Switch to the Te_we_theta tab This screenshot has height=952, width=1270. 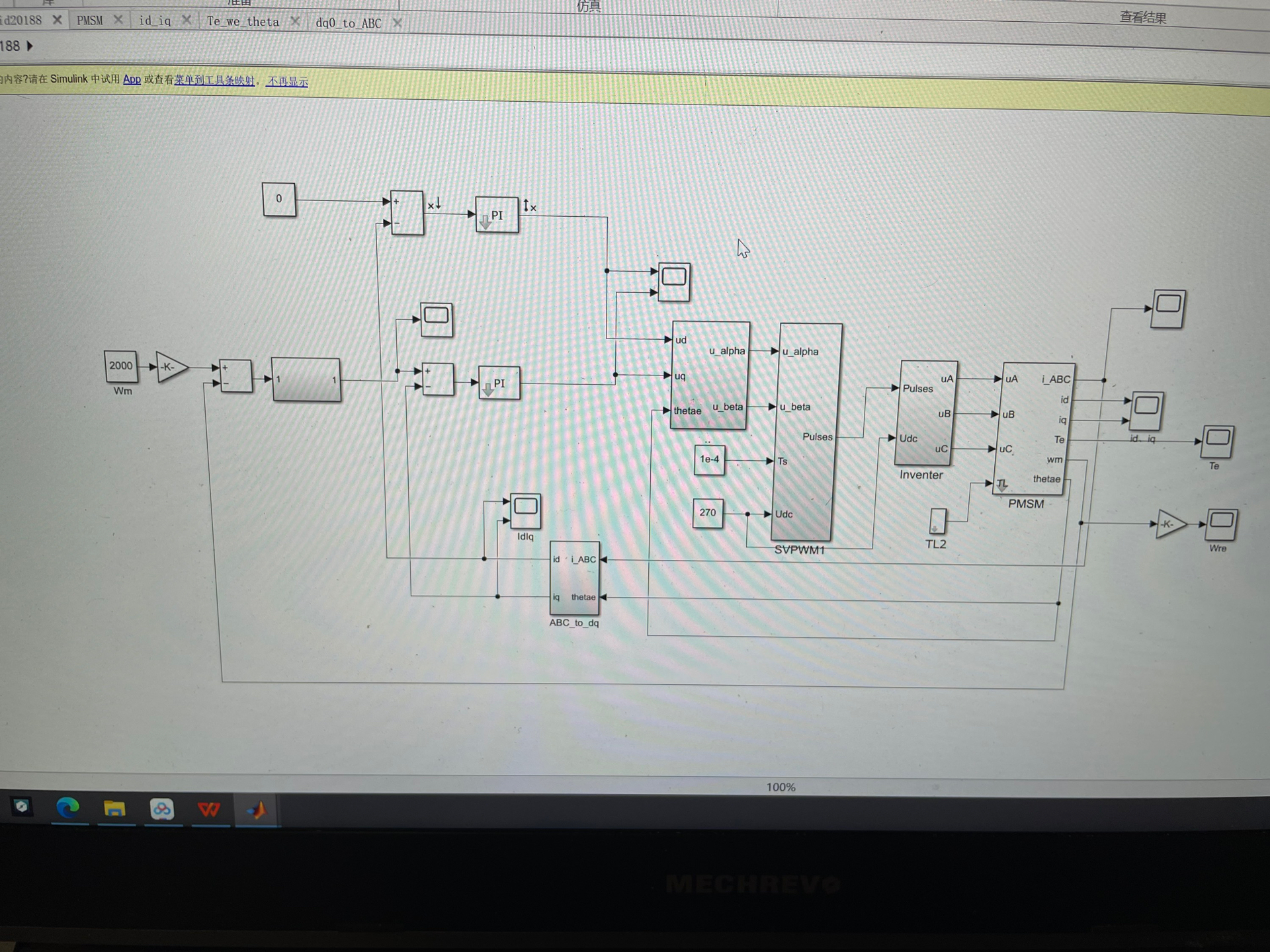click(x=243, y=22)
